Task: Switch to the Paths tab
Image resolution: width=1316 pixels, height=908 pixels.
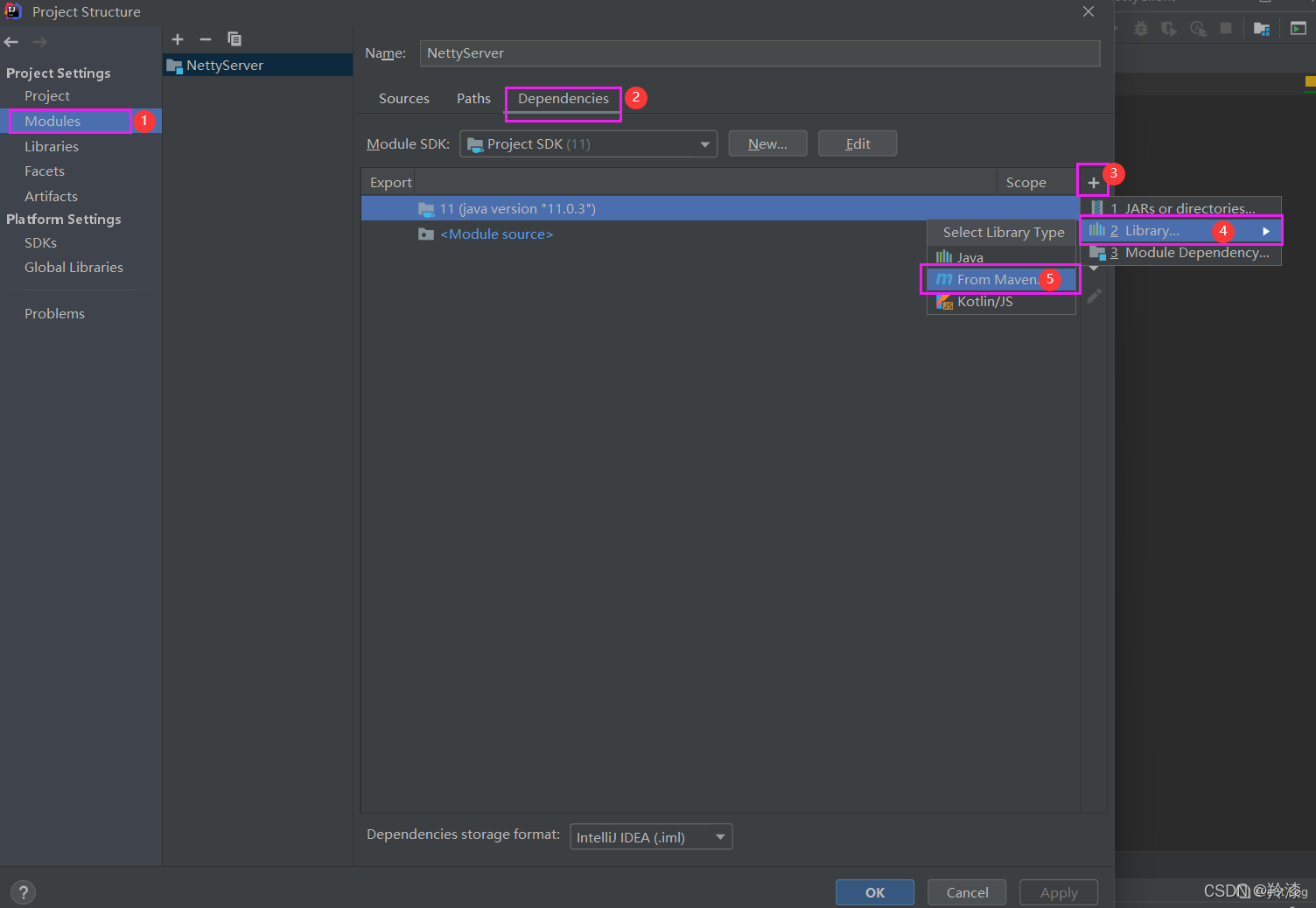Action: [x=473, y=99]
